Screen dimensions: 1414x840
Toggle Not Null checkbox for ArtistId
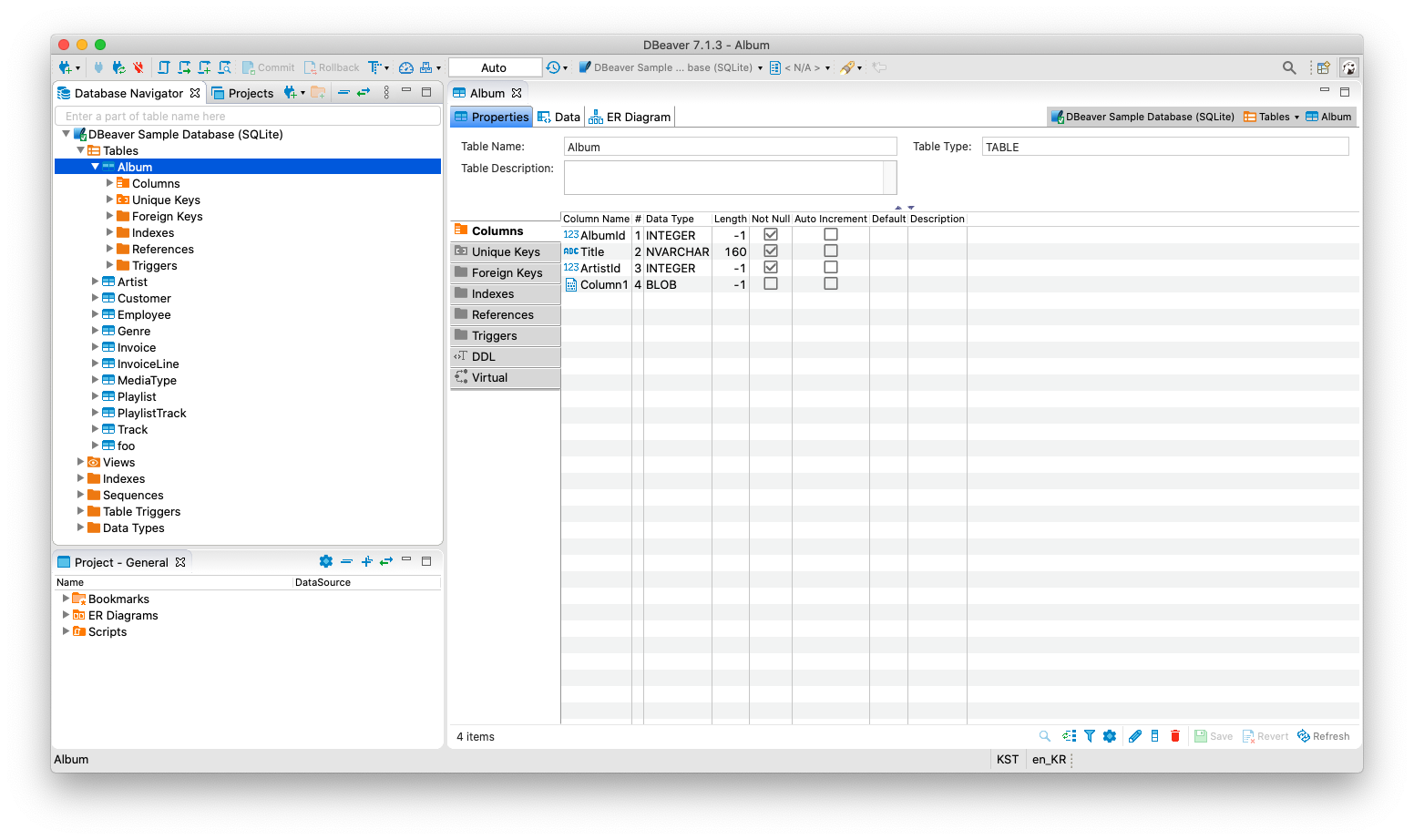coord(771,267)
